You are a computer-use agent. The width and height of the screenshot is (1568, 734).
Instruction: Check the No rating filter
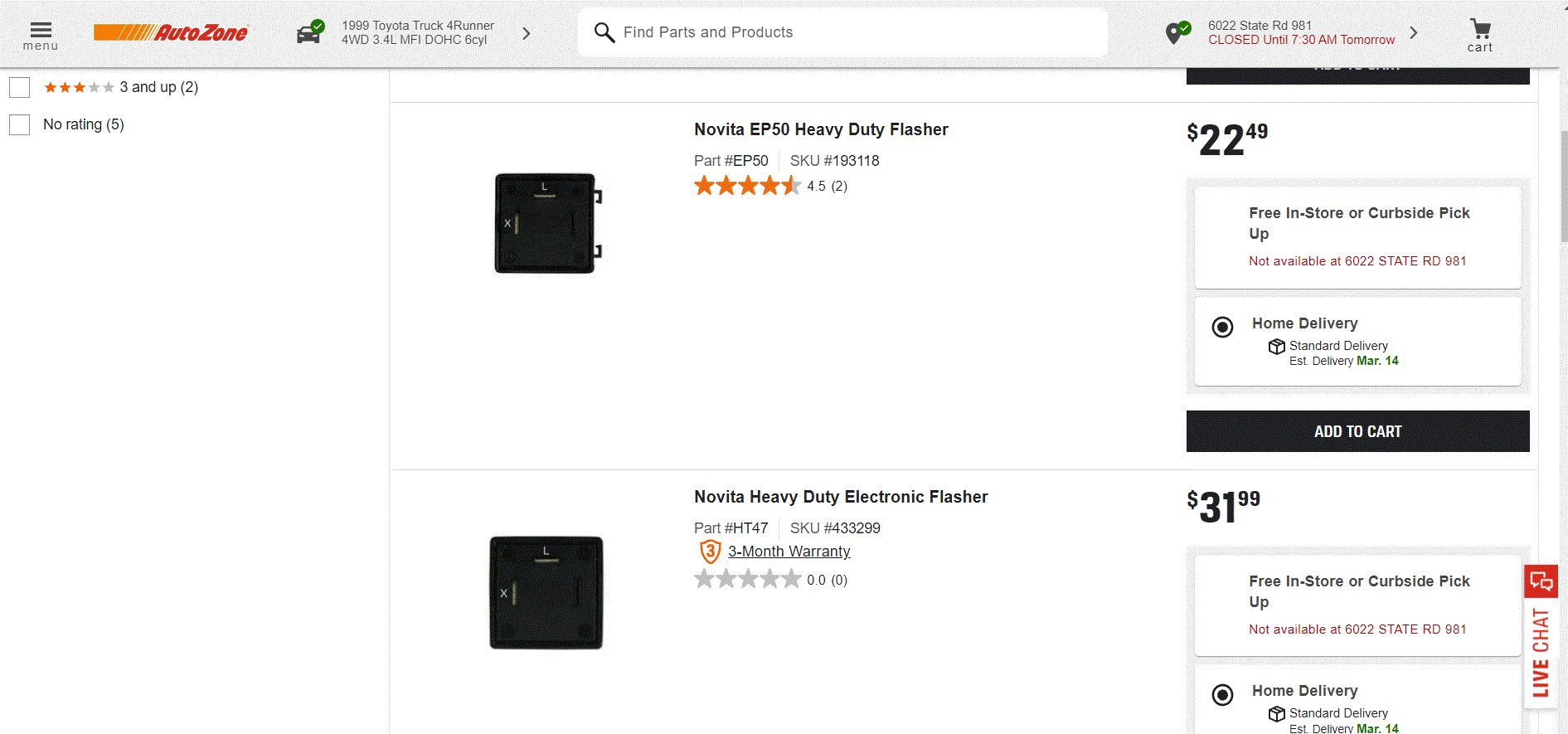point(20,124)
